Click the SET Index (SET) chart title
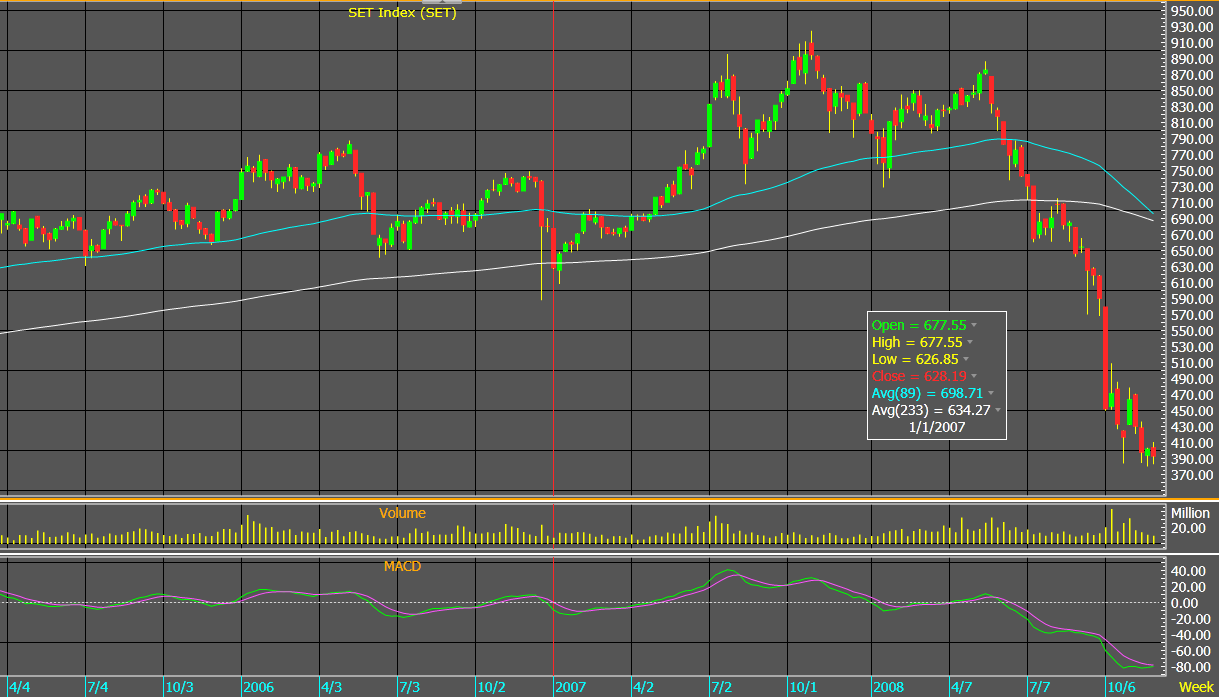This screenshot has width=1219, height=700. click(402, 13)
